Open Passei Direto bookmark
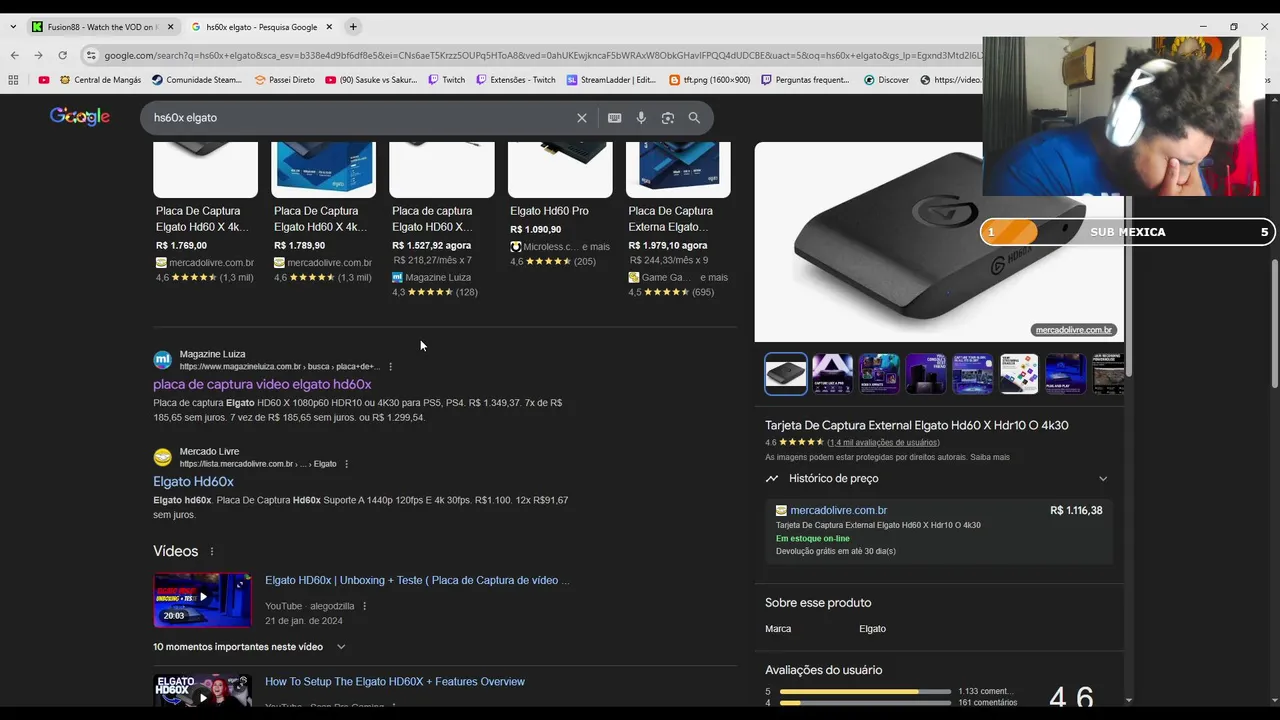Image resolution: width=1280 pixels, height=720 pixels. point(284,80)
